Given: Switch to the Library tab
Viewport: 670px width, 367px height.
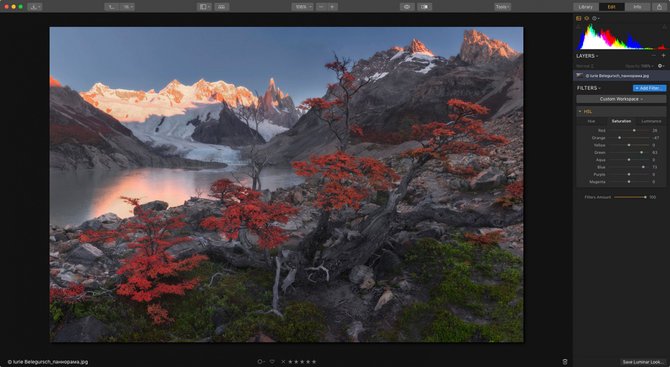Looking at the screenshot, I should click(586, 7).
